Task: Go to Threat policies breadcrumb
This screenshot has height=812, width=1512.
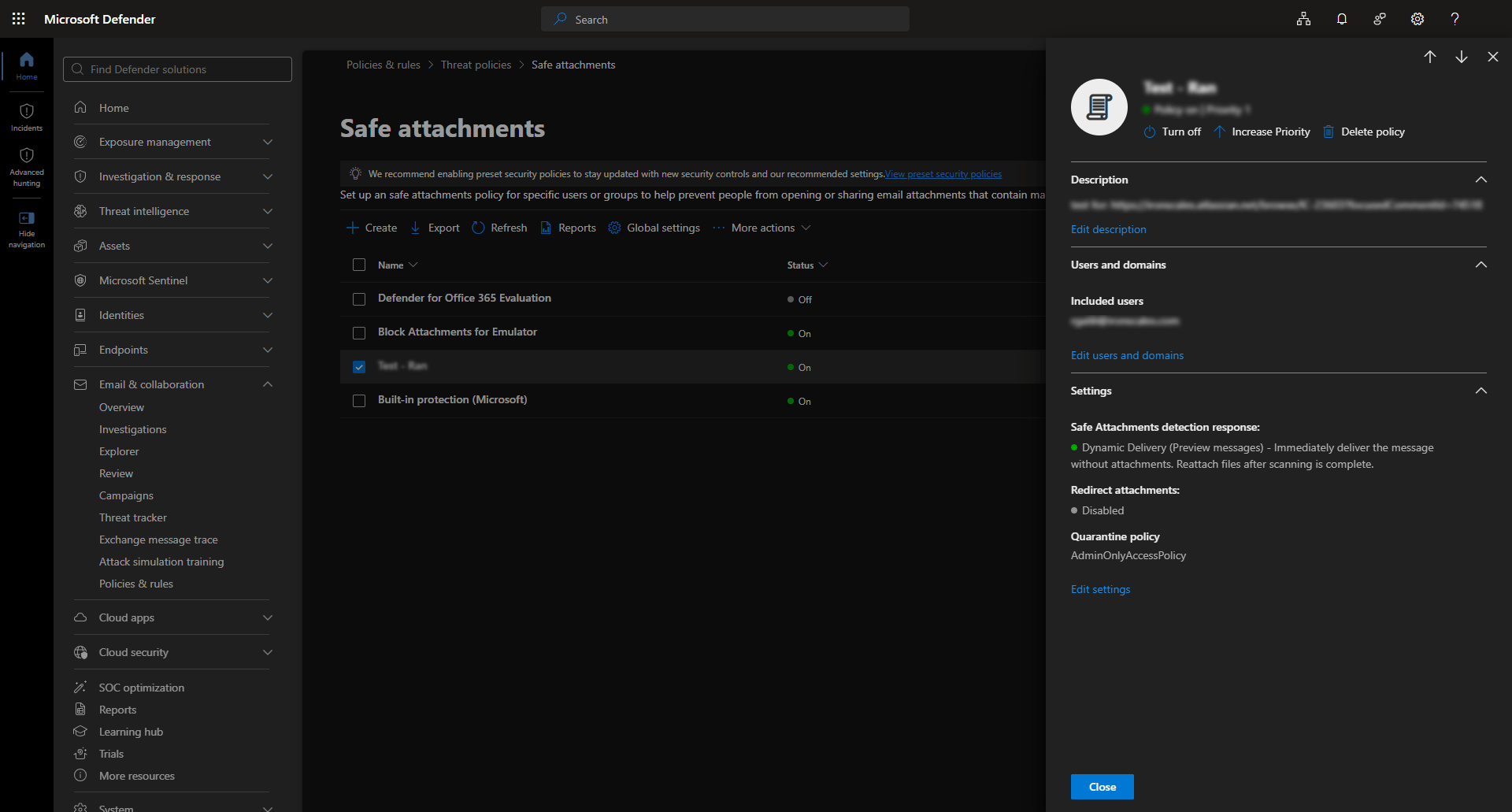Action: pyautogui.click(x=476, y=65)
